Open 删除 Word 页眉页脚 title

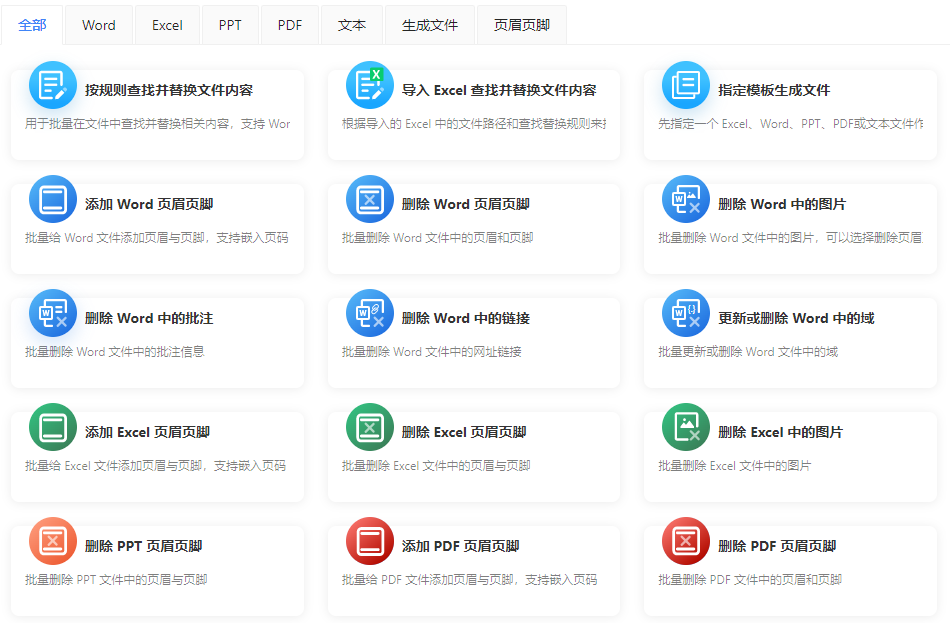(x=466, y=204)
